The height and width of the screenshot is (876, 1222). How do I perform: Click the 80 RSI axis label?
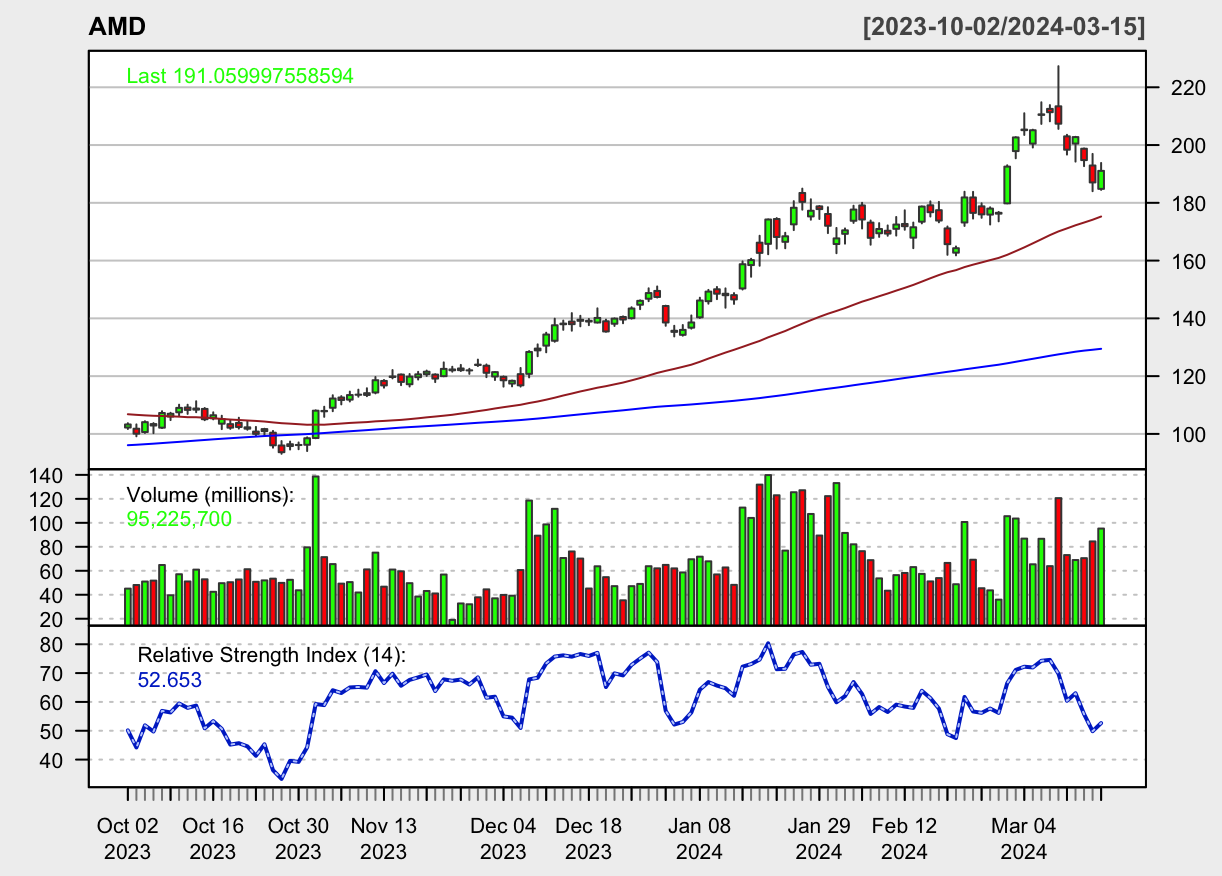point(53,645)
